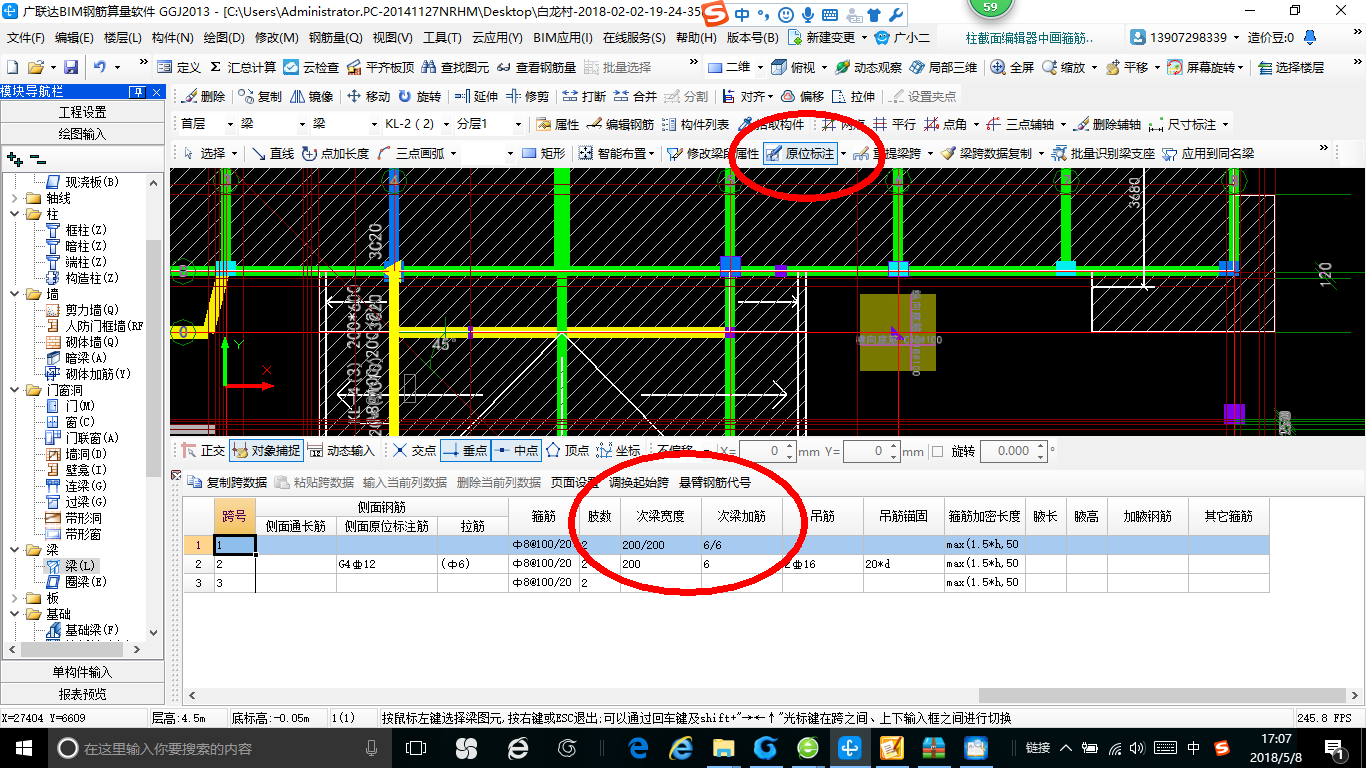Start 动态观察 dynamic orbit view
Viewport: 1366px width, 768px height.
(869, 67)
